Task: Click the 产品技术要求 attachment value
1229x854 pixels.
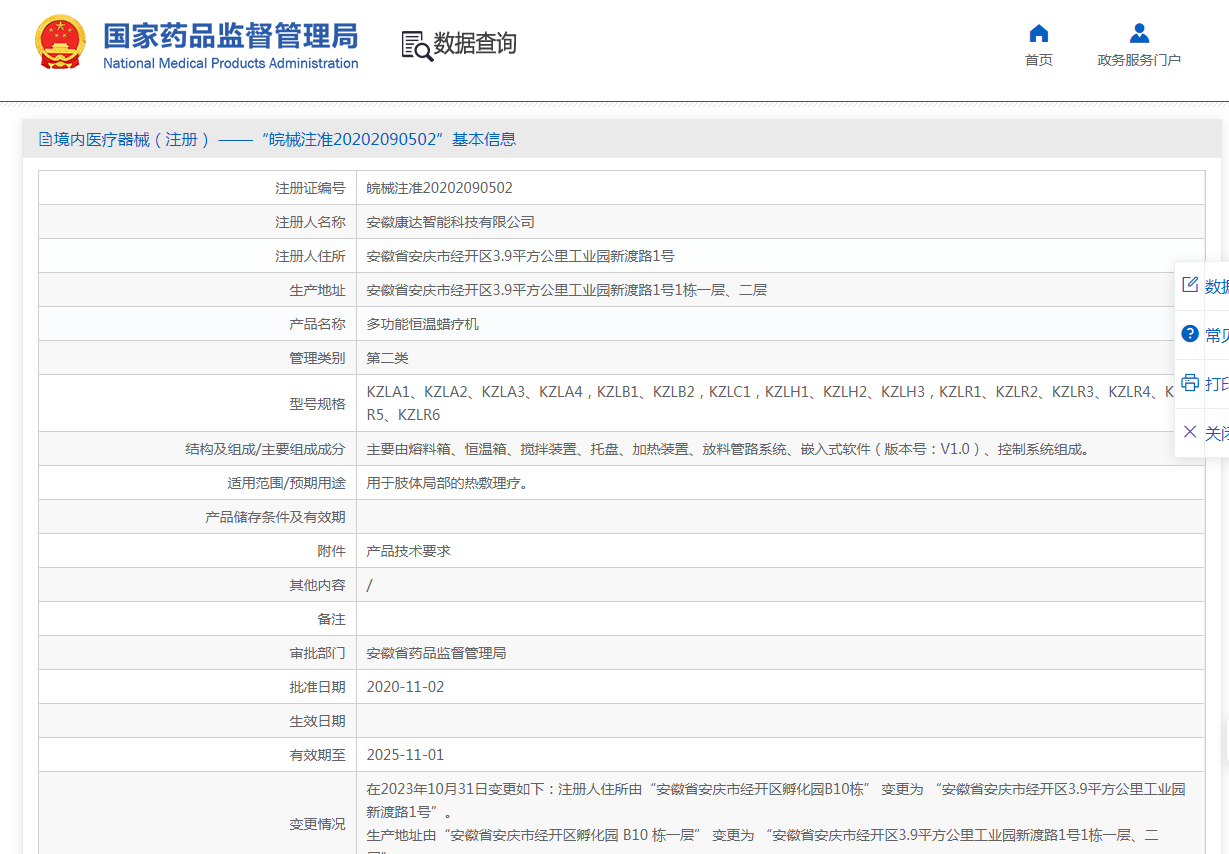Action: 409,551
